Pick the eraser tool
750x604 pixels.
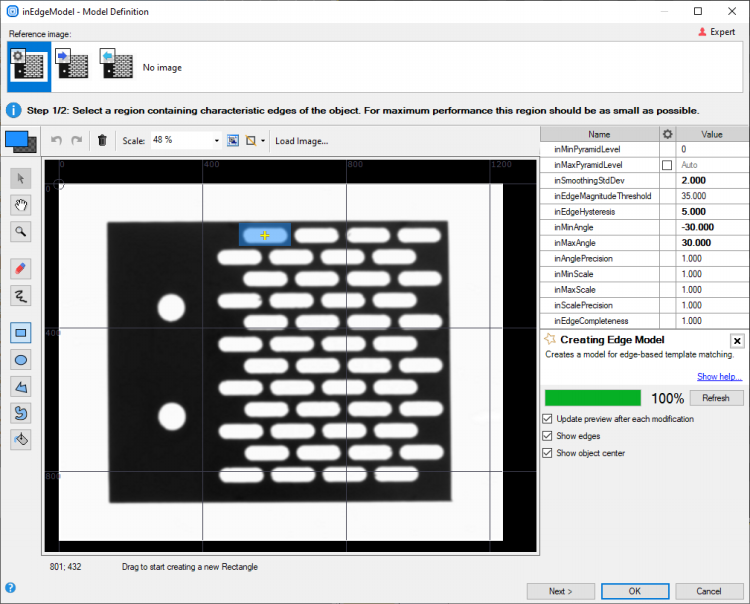coord(20,268)
